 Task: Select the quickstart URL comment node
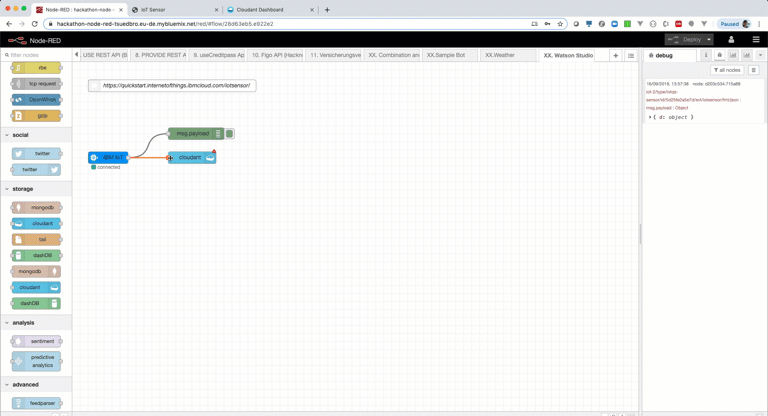tap(172, 85)
